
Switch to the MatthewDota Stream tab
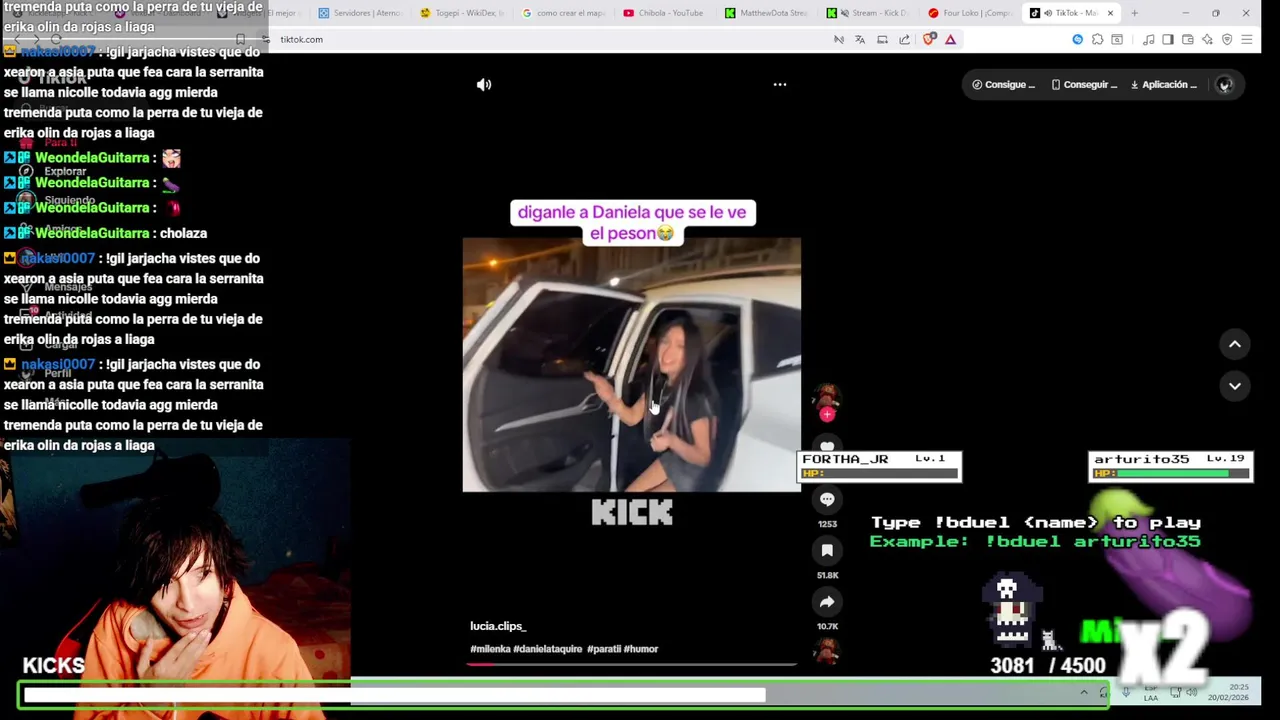(766, 13)
